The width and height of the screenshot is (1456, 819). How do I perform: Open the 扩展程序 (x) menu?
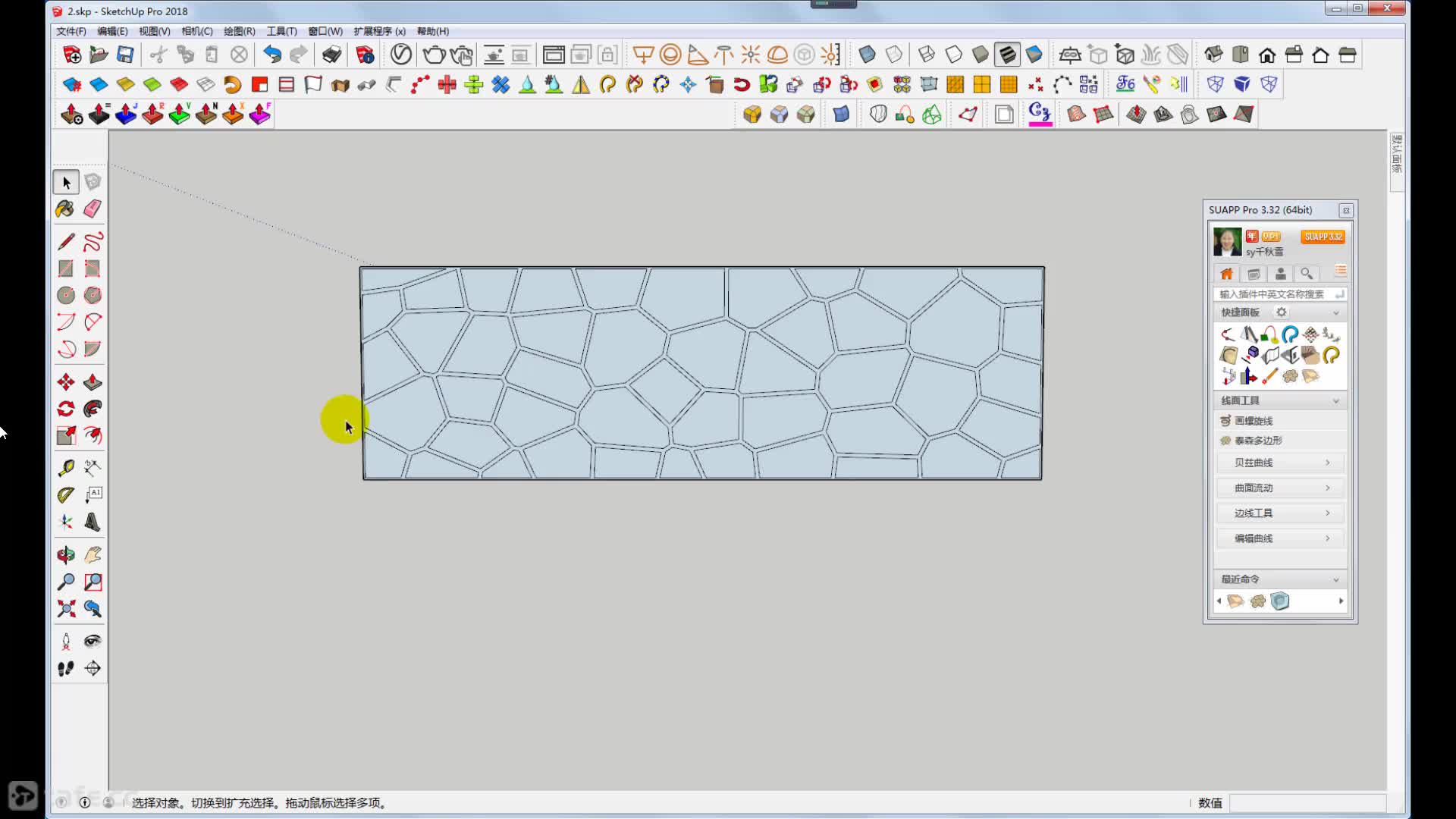379,31
